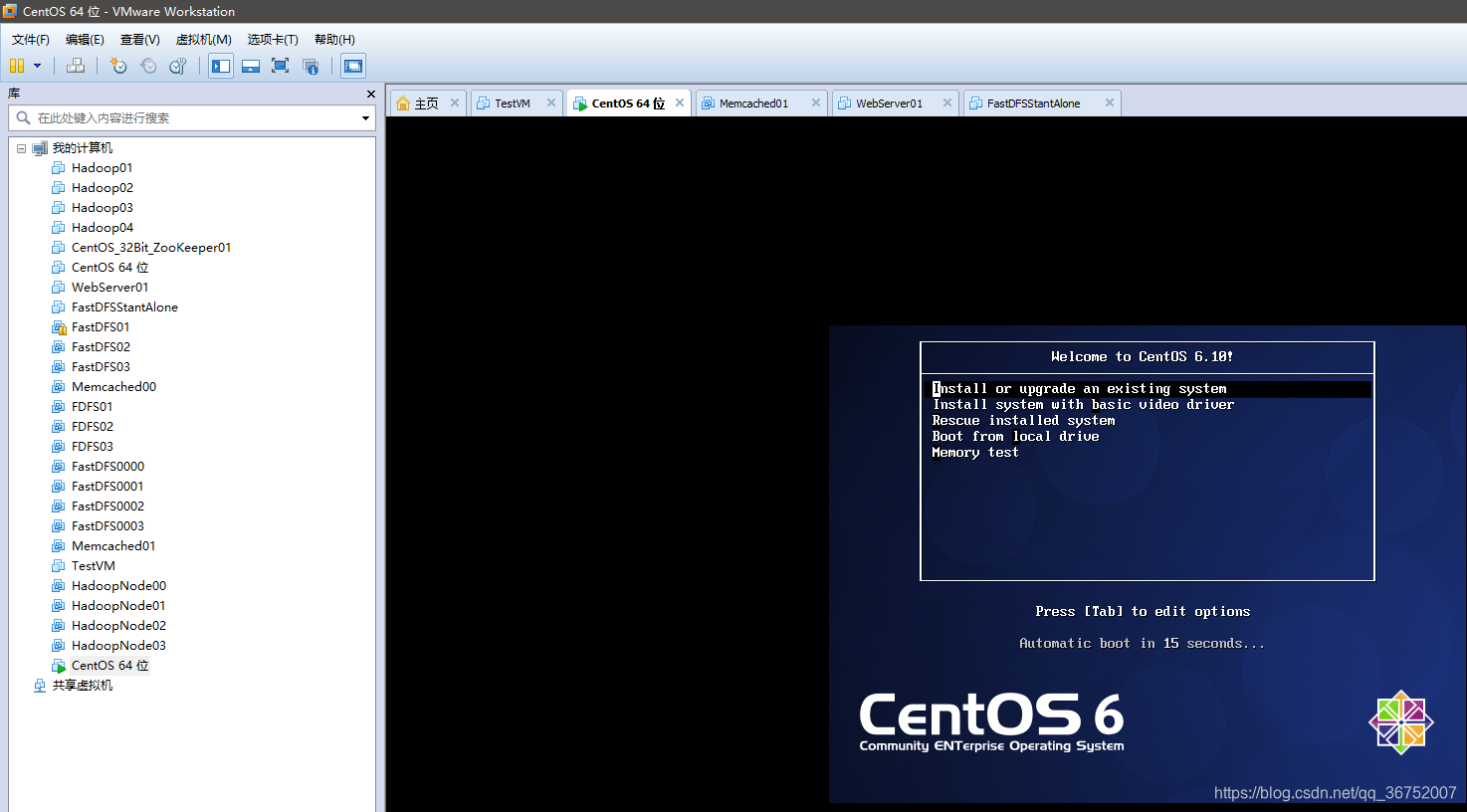Viewport: 1467px width, 812px height.
Task: Open the 查看(V) menu
Action: [139, 40]
